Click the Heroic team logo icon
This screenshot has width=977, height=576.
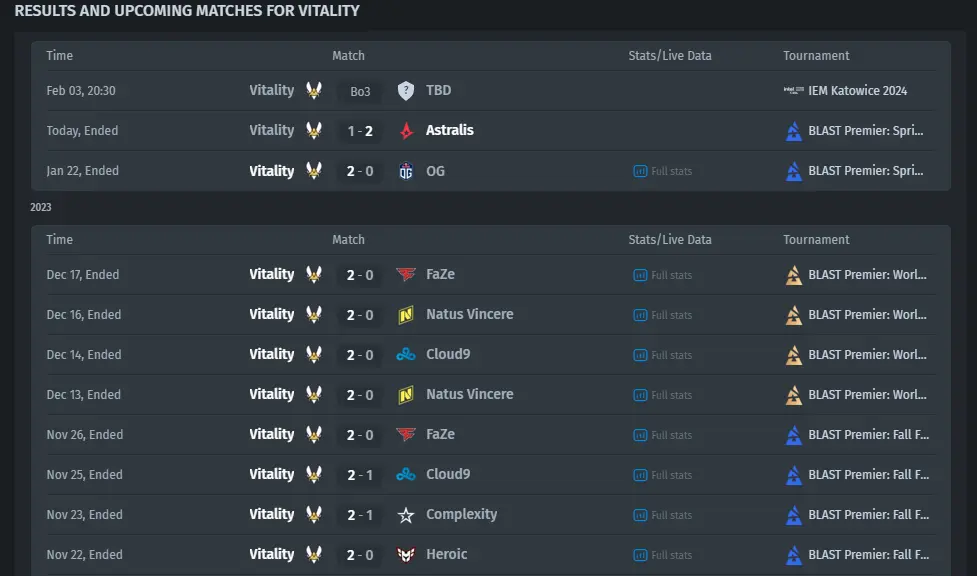(x=406, y=555)
